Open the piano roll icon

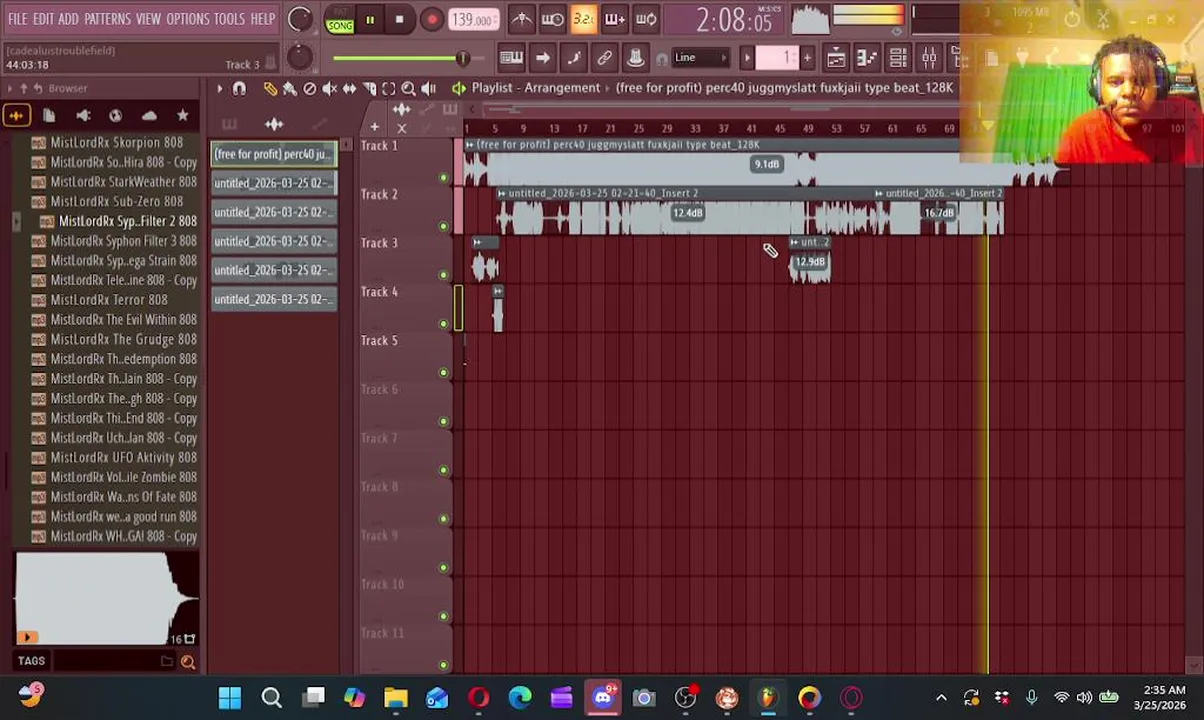pos(867,58)
